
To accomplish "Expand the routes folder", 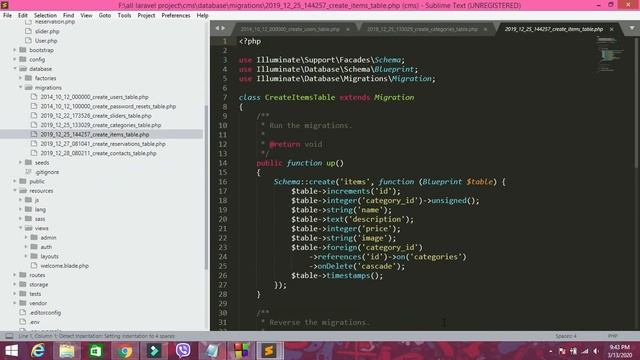I will click(15, 275).
